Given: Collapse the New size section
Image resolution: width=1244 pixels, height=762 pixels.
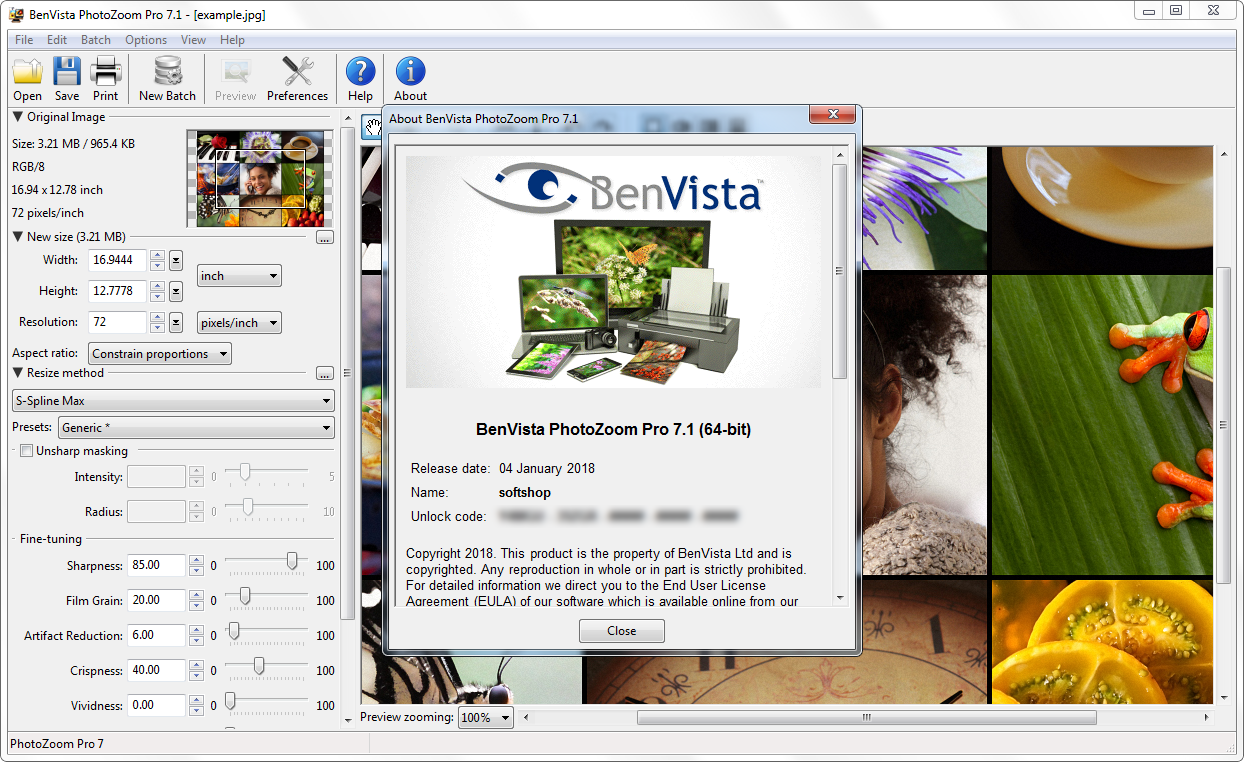Looking at the screenshot, I should click(18, 237).
